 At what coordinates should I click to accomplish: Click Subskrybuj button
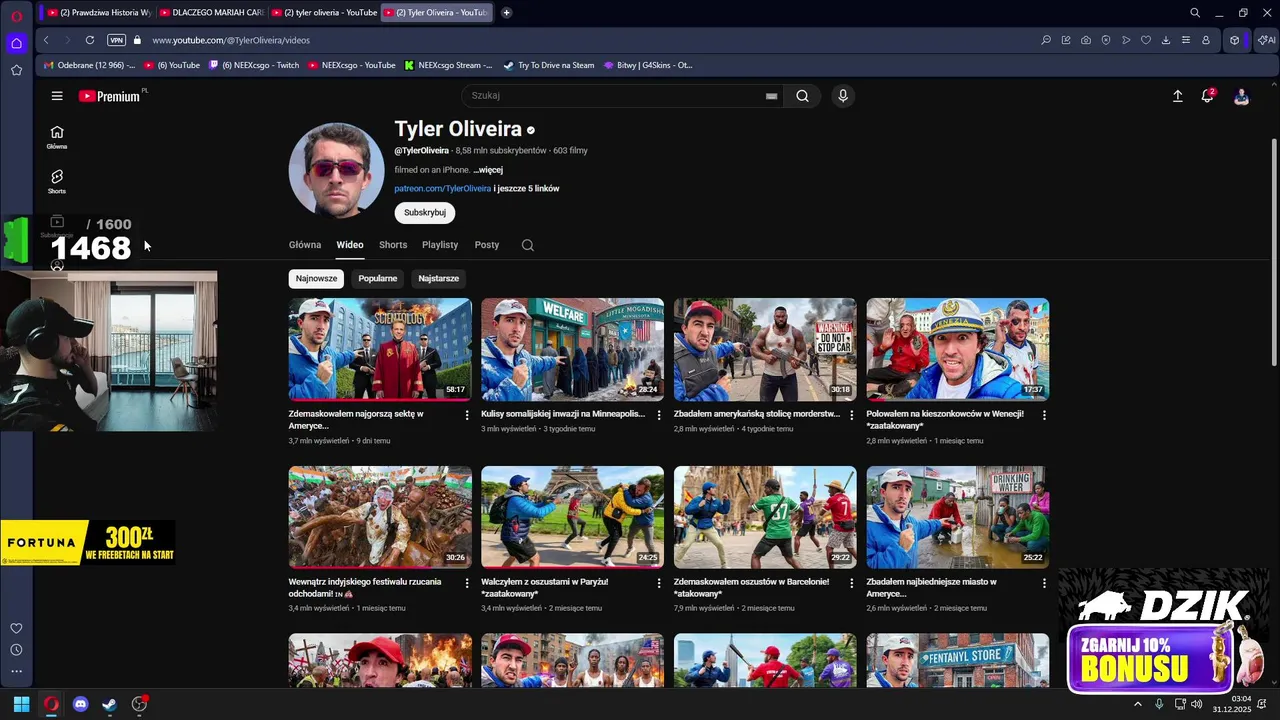(425, 212)
